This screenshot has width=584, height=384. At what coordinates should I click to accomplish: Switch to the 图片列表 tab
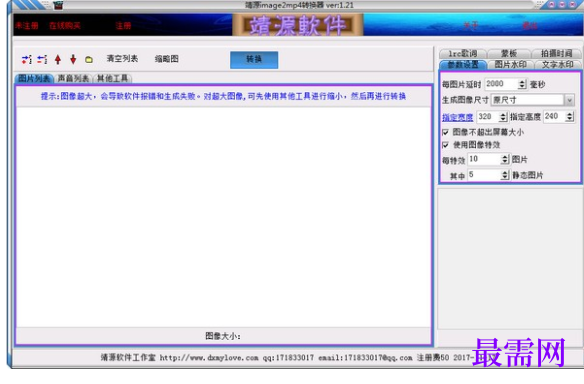(34, 78)
